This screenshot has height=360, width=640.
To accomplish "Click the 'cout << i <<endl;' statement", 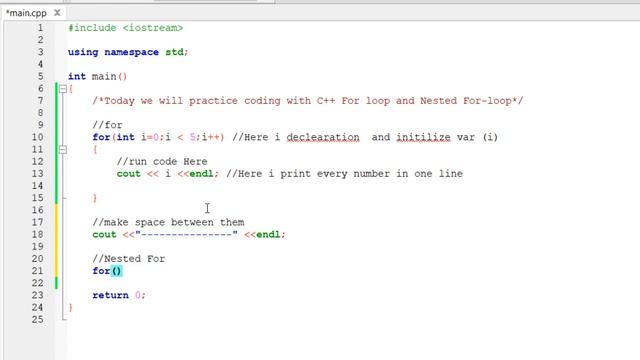I will (168, 174).
